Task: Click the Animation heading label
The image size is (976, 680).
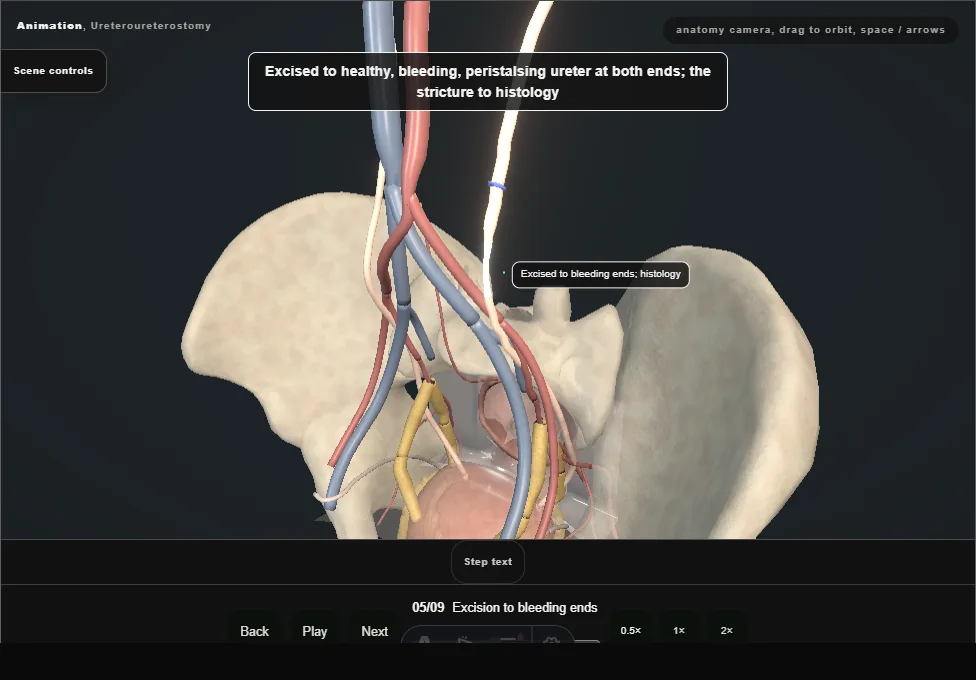Action: [50, 26]
